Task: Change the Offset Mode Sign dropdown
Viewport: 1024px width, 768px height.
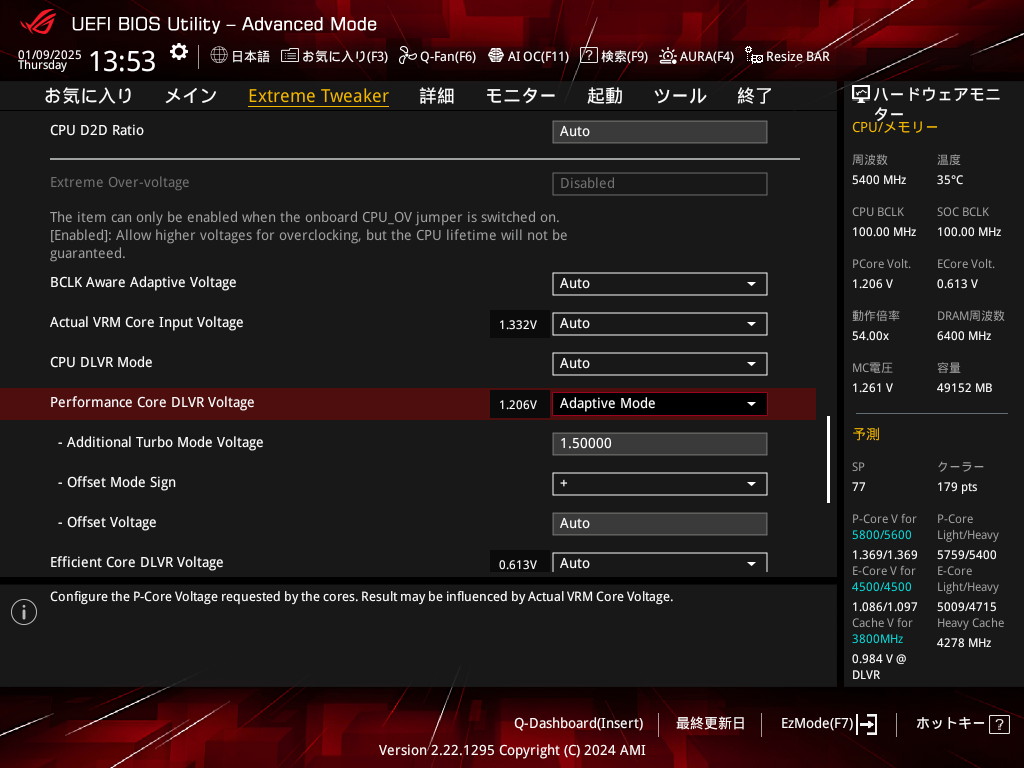Action: pyautogui.click(x=659, y=484)
